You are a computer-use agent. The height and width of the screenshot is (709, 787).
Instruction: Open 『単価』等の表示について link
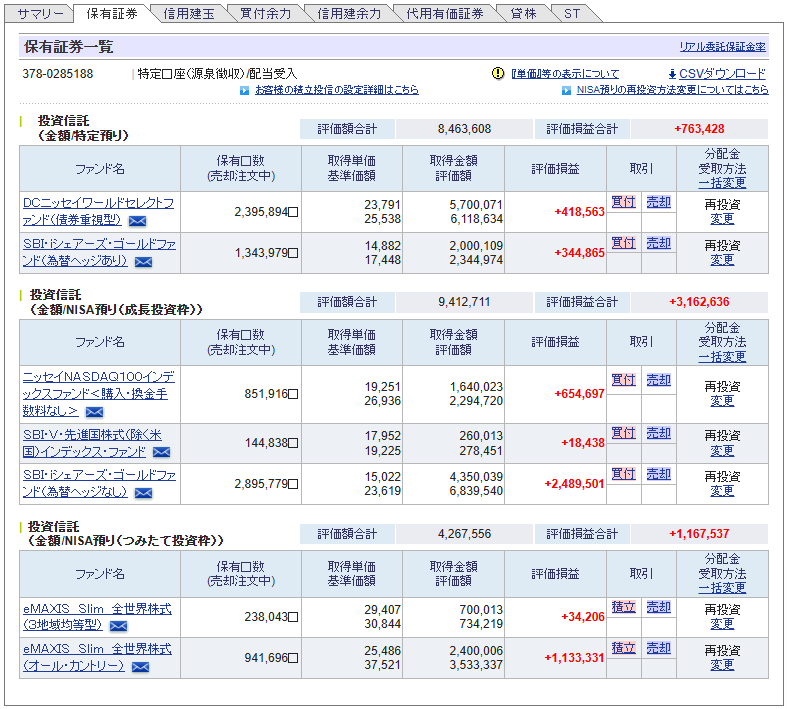565,74
